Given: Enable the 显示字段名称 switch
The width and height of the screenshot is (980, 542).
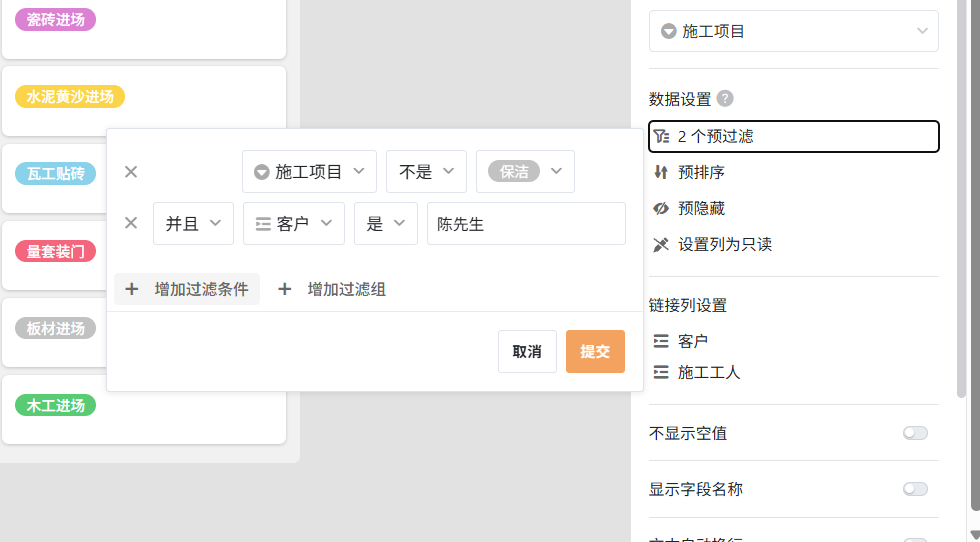Looking at the screenshot, I should pos(914,489).
